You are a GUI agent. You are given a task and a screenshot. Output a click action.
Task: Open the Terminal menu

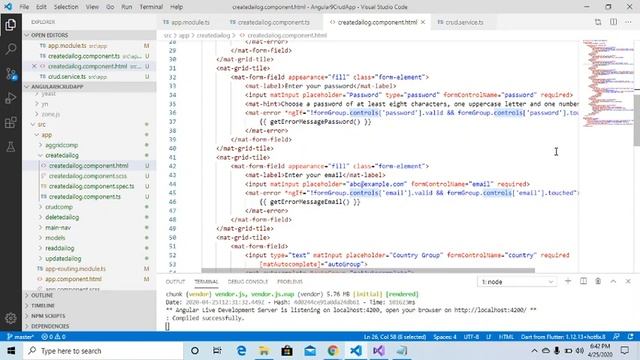(x=151, y=7)
